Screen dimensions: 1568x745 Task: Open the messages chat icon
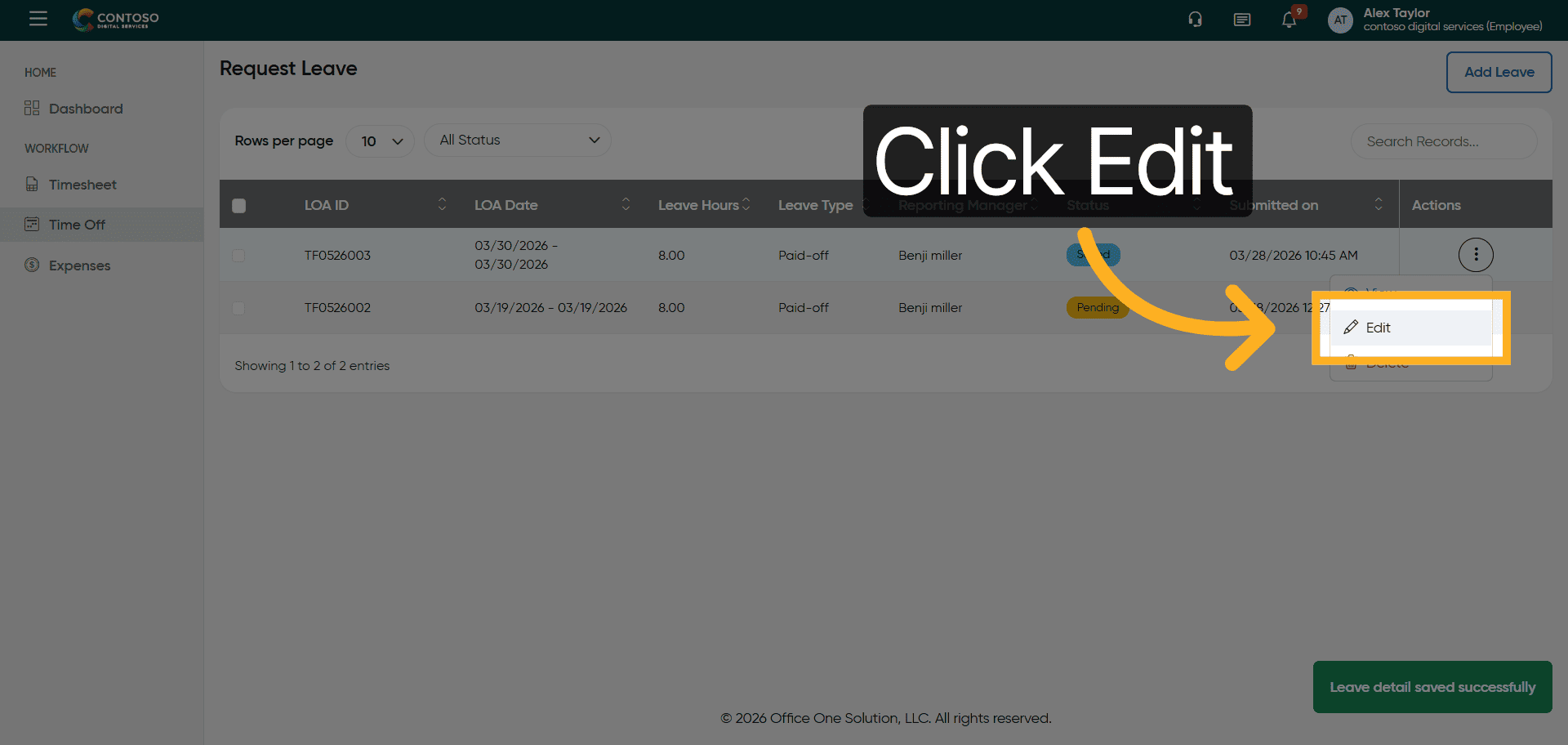point(1241,20)
